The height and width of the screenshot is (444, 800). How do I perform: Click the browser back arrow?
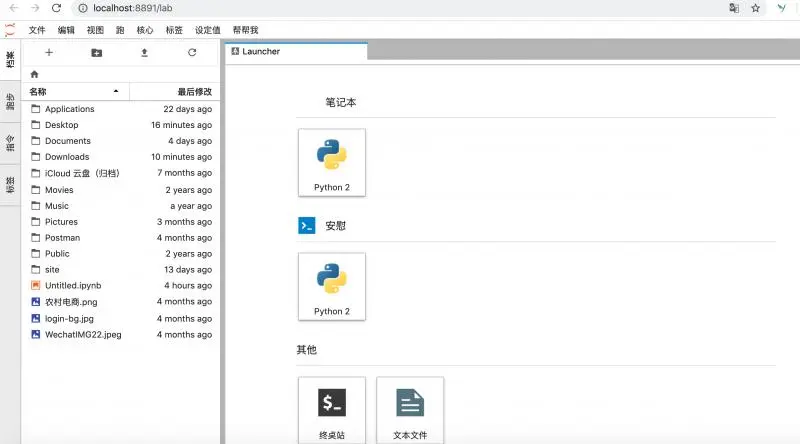pos(14,8)
